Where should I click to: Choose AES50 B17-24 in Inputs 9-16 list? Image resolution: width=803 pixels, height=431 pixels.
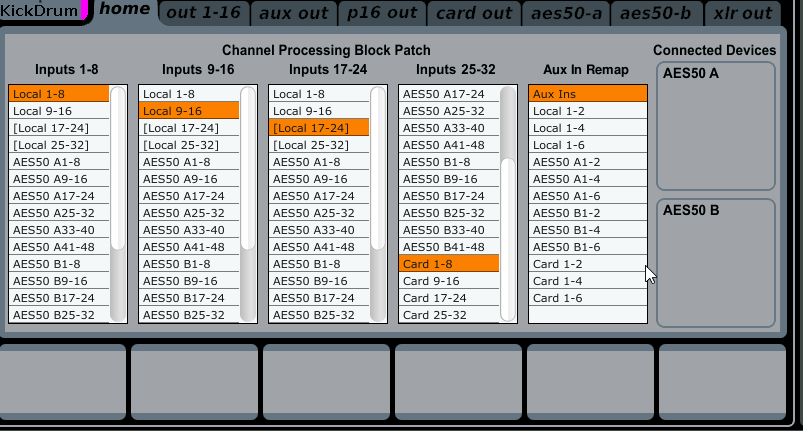pyautogui.click(x=189, y=298)
